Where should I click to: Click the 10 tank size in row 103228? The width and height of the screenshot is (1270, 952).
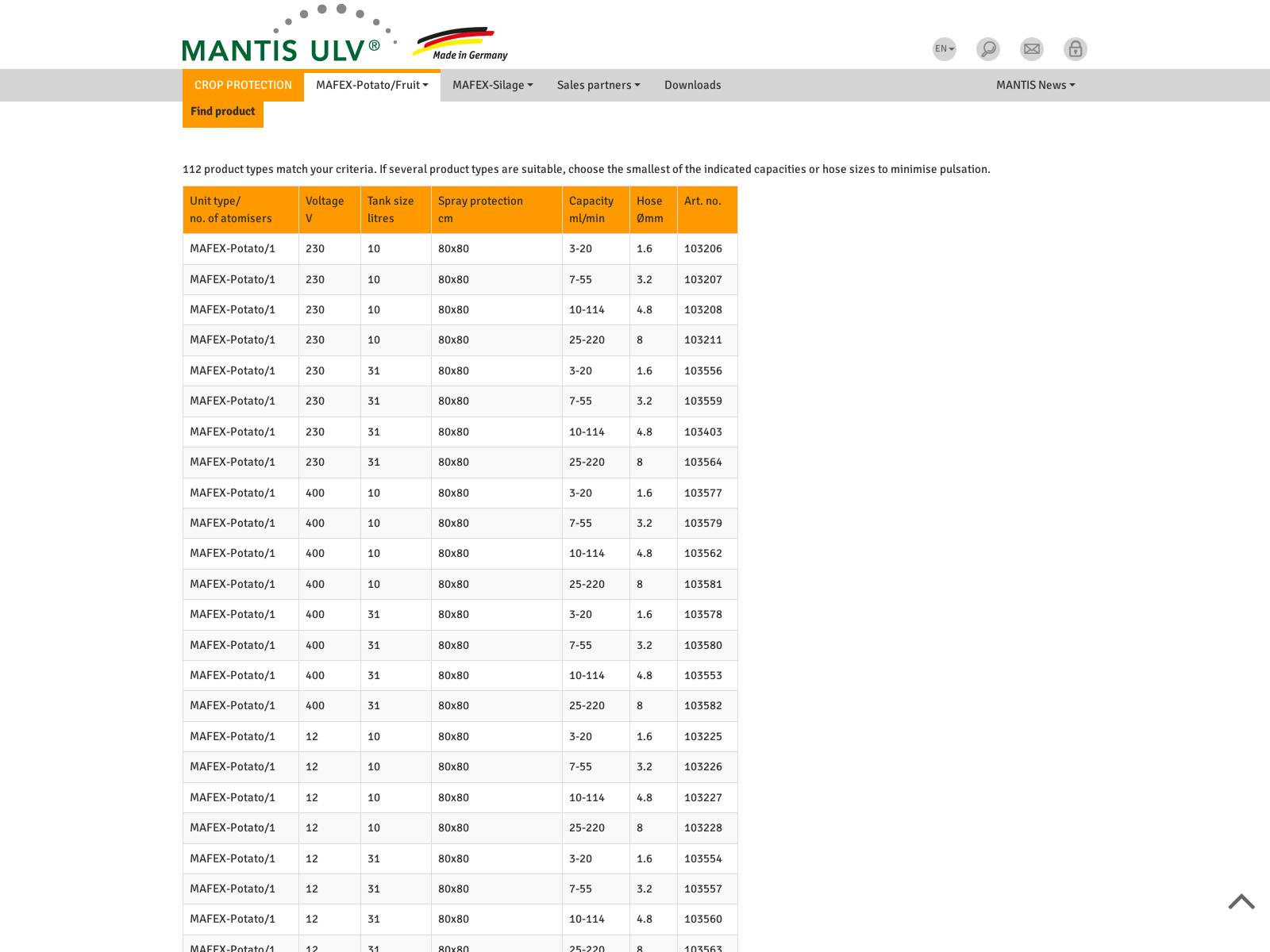point(374,828)
